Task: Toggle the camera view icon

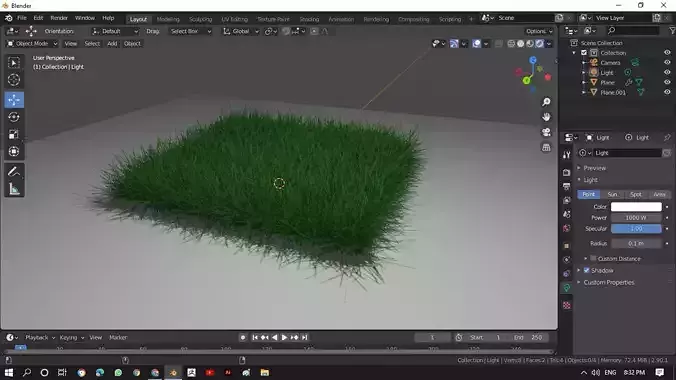Action: pyautogui.click(x=546, y=132)
